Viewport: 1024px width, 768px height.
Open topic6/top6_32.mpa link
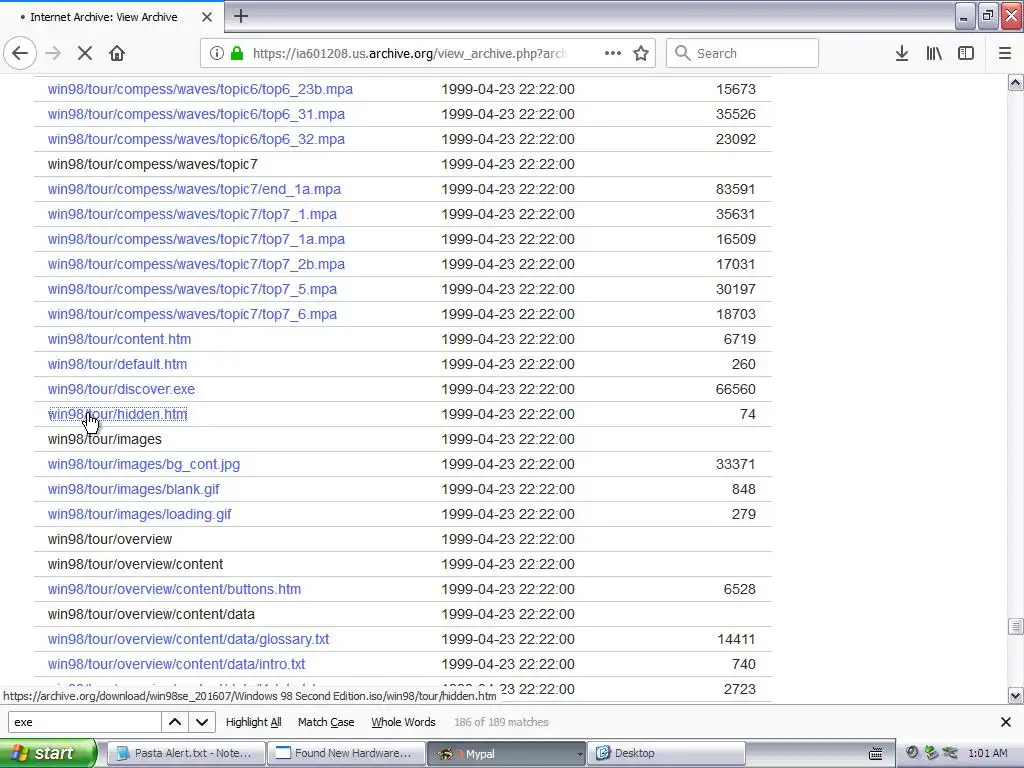(x=196, y=139)
